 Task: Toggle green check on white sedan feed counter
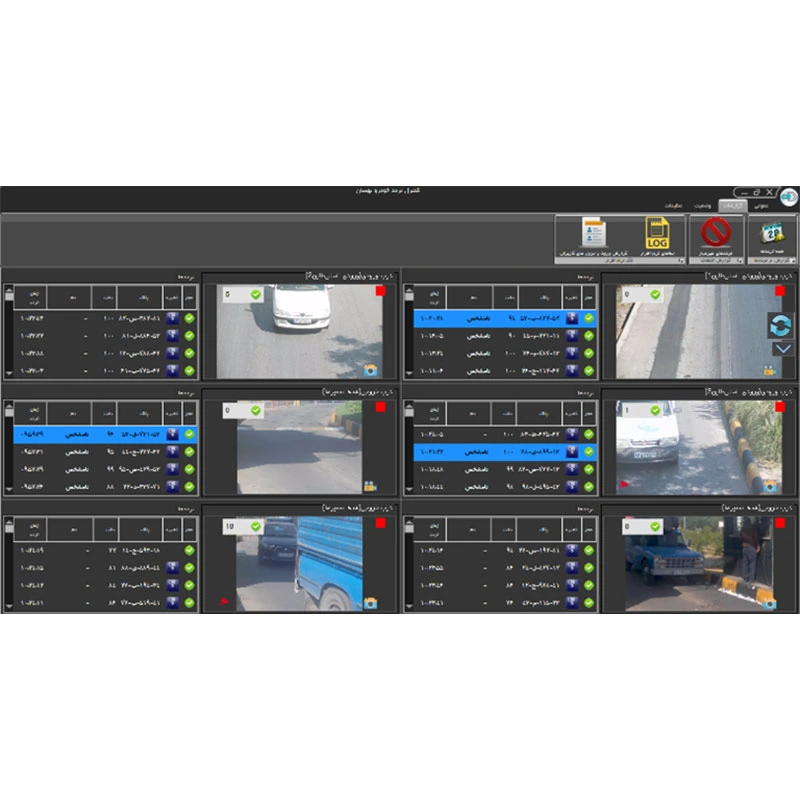coord(256,294)
